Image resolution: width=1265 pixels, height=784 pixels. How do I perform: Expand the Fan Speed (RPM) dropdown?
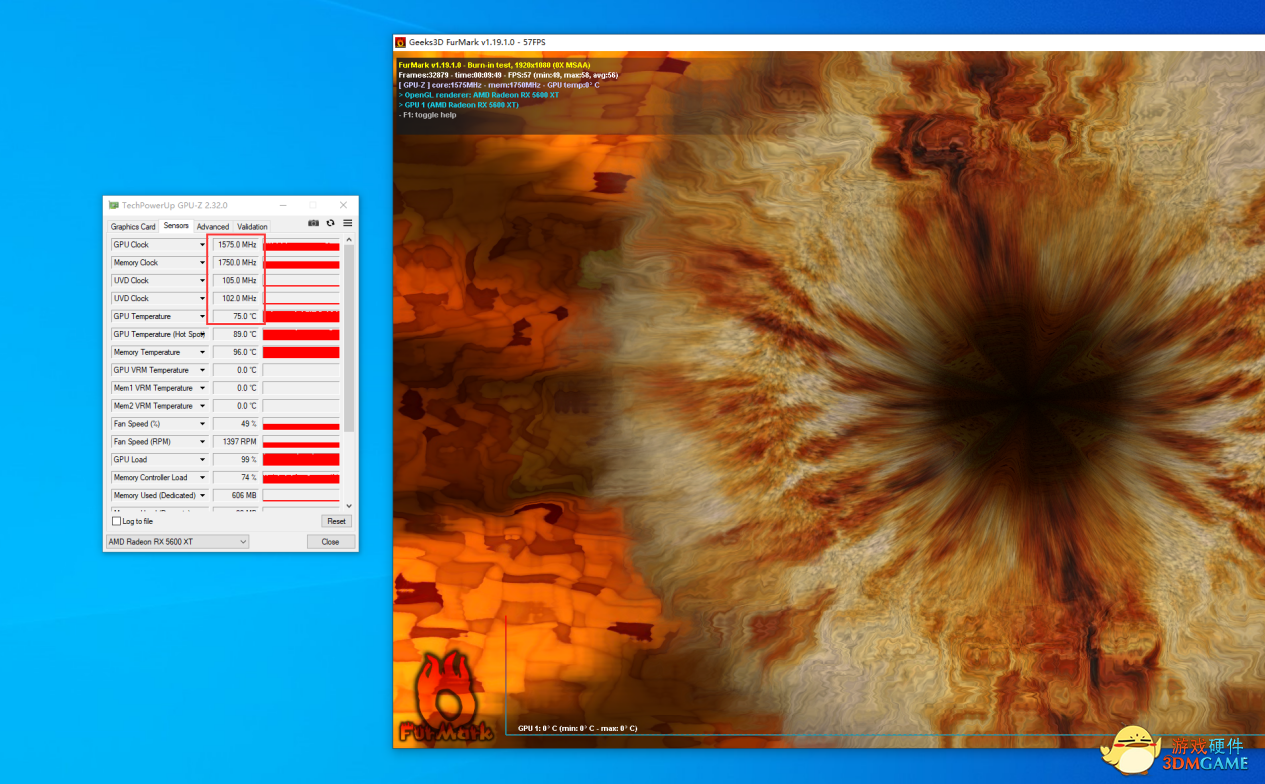point(202,442)
